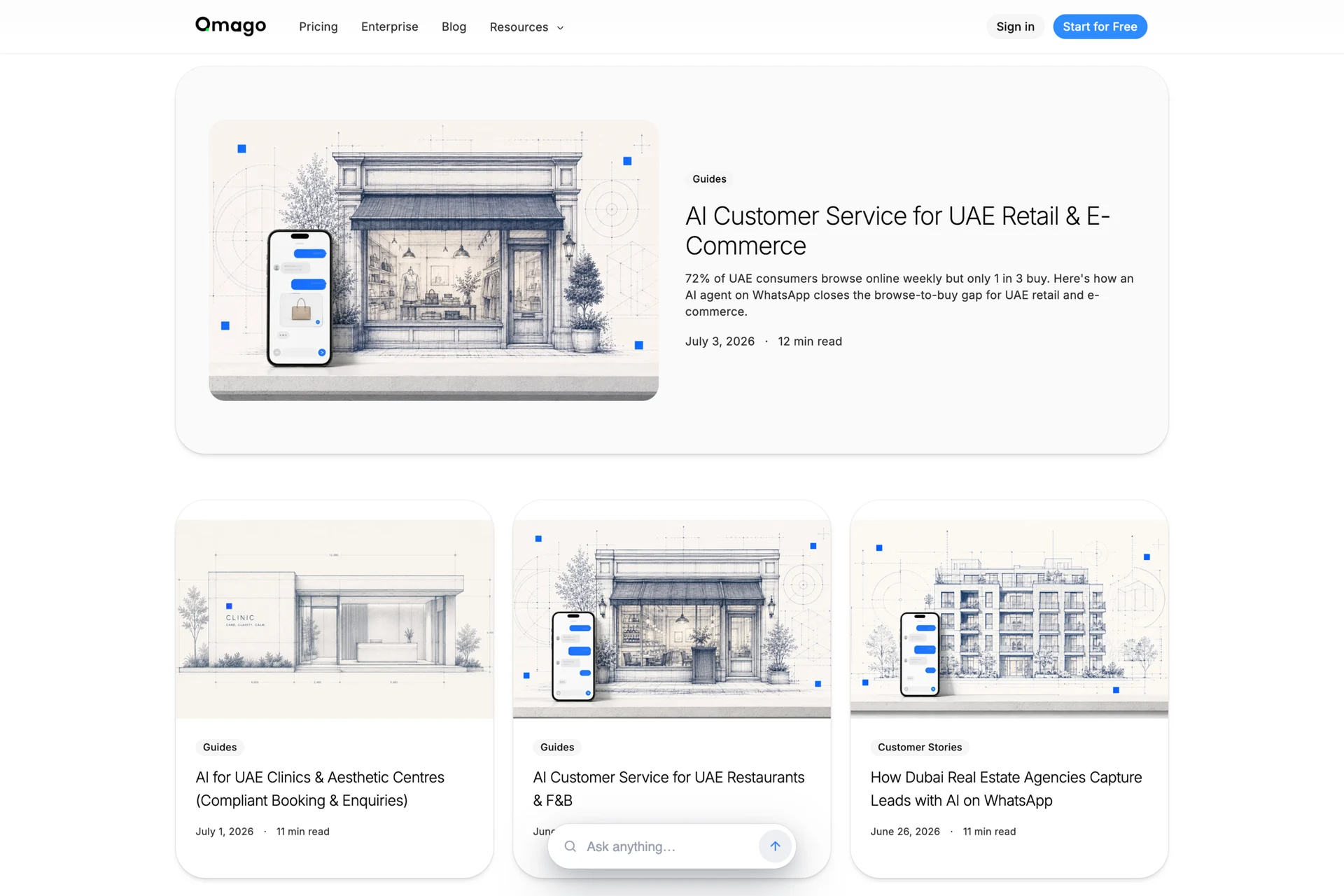Select the Customer Stories tag
This screenshot has width=1344, height=896.
coord(920,747)
